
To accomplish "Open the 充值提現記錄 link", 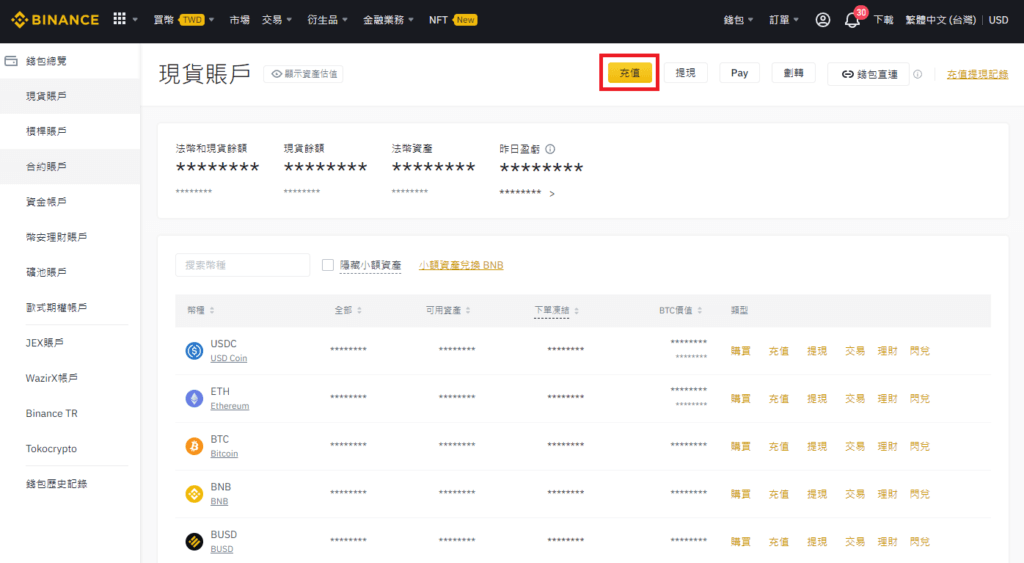I will (x=978, y=74).
